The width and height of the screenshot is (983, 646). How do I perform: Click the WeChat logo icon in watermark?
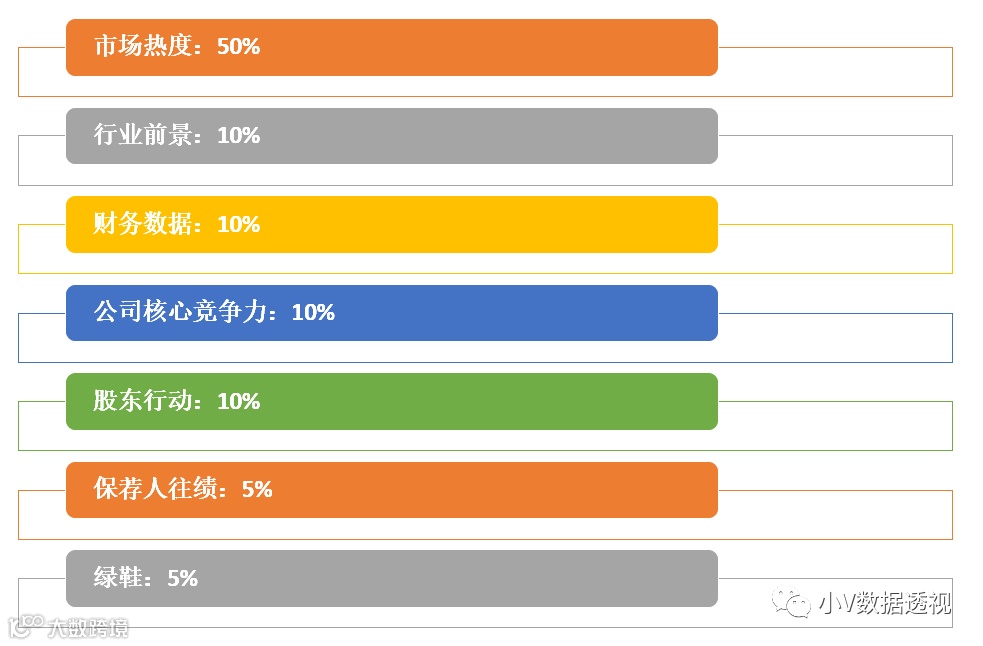(796, 604)
